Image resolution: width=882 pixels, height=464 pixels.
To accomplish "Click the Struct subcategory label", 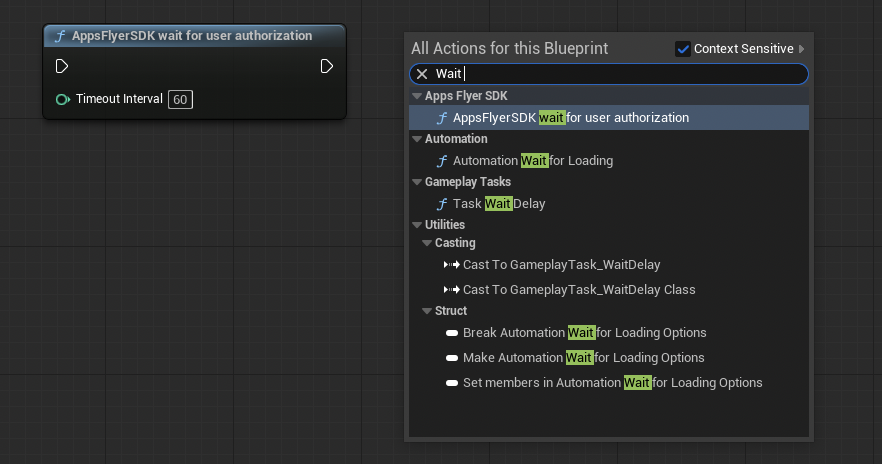I will pos(451,311).
